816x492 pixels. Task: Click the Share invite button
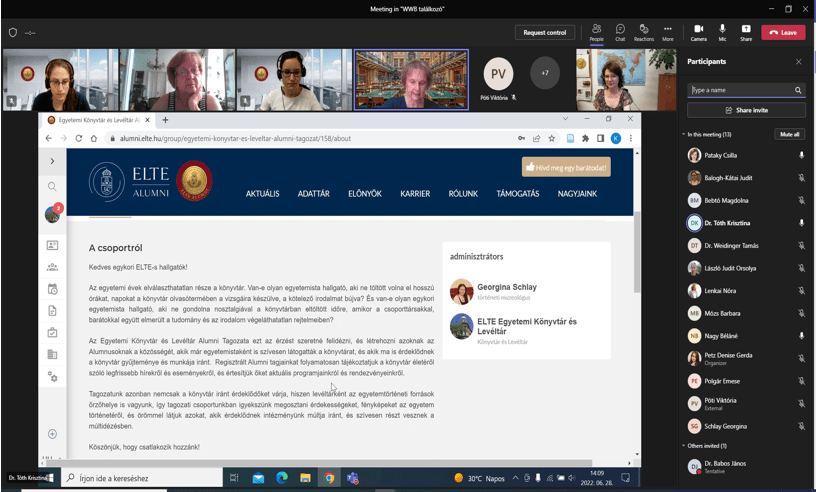(x=746, y=110)
